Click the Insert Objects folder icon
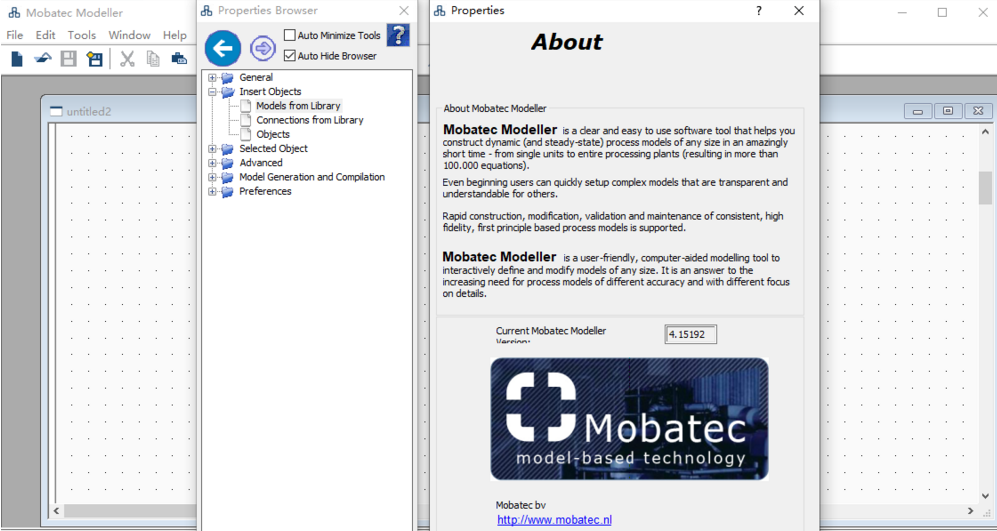Screen dimensions: 997x531 pos(228,92)
